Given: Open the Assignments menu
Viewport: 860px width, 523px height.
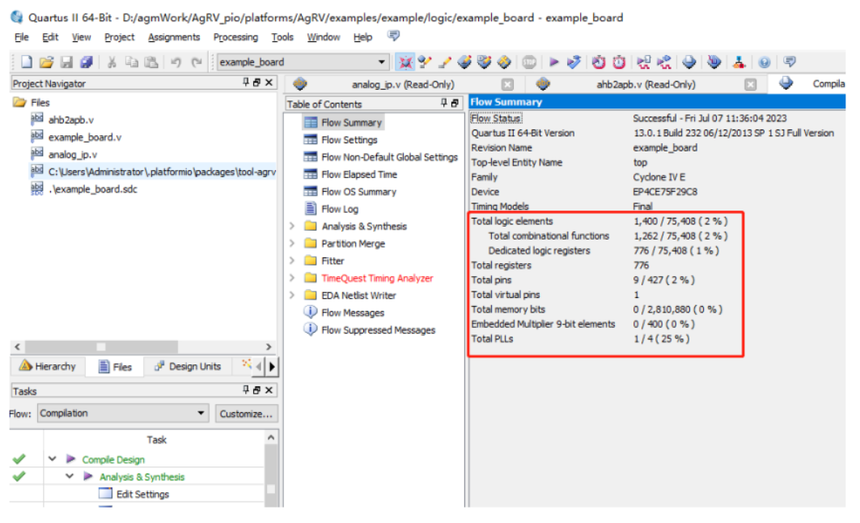Looking at the screenshot, I should point(174,37).
